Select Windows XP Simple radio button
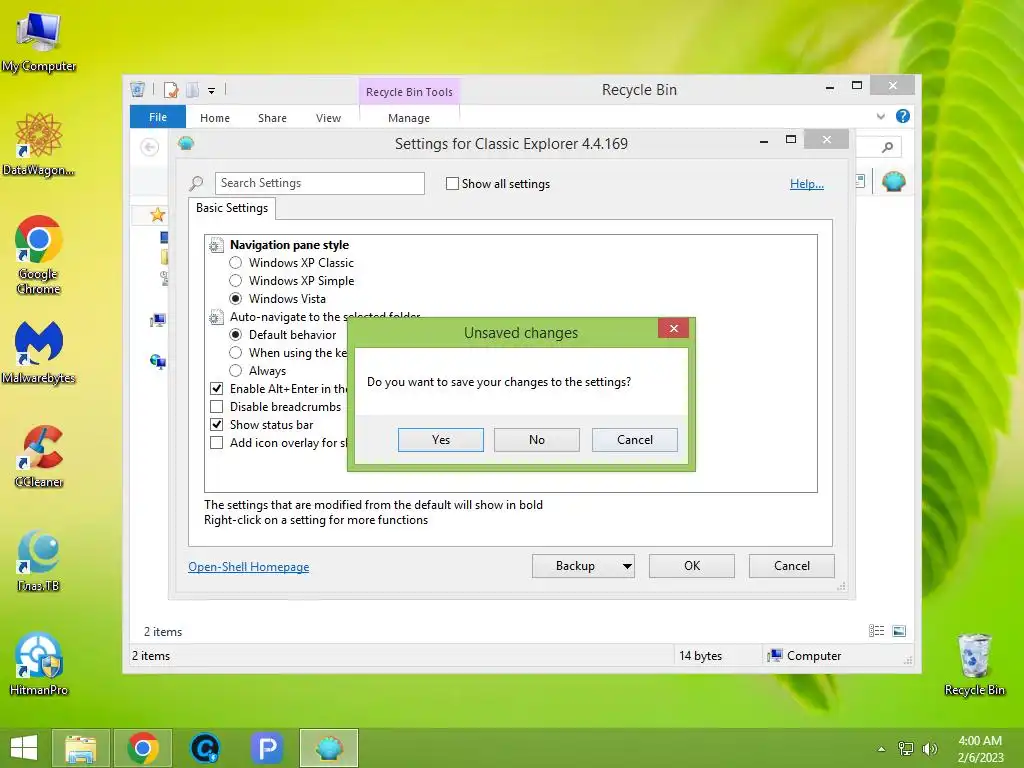 pos(236,281)
